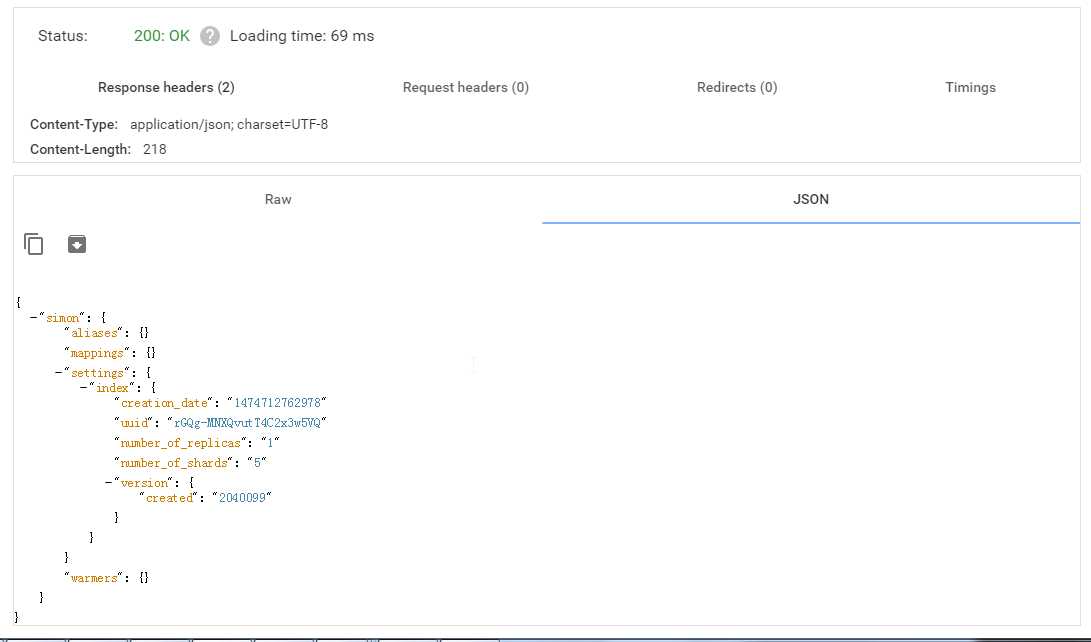Image resolution: width=1091 pixels, height=642 pixels.
Task: Show the Timings tab
Action: [x=970, y=88]
